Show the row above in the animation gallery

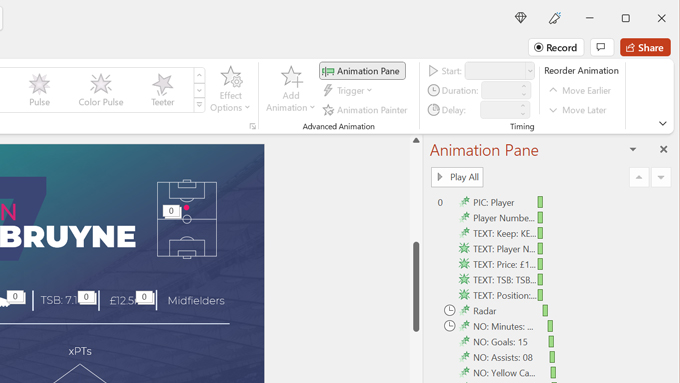click(x=199, y=76)
